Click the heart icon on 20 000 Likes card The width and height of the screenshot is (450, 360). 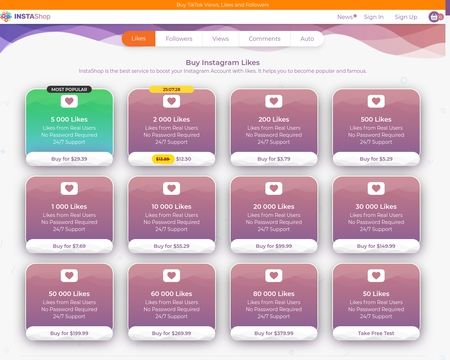[274, 189]
